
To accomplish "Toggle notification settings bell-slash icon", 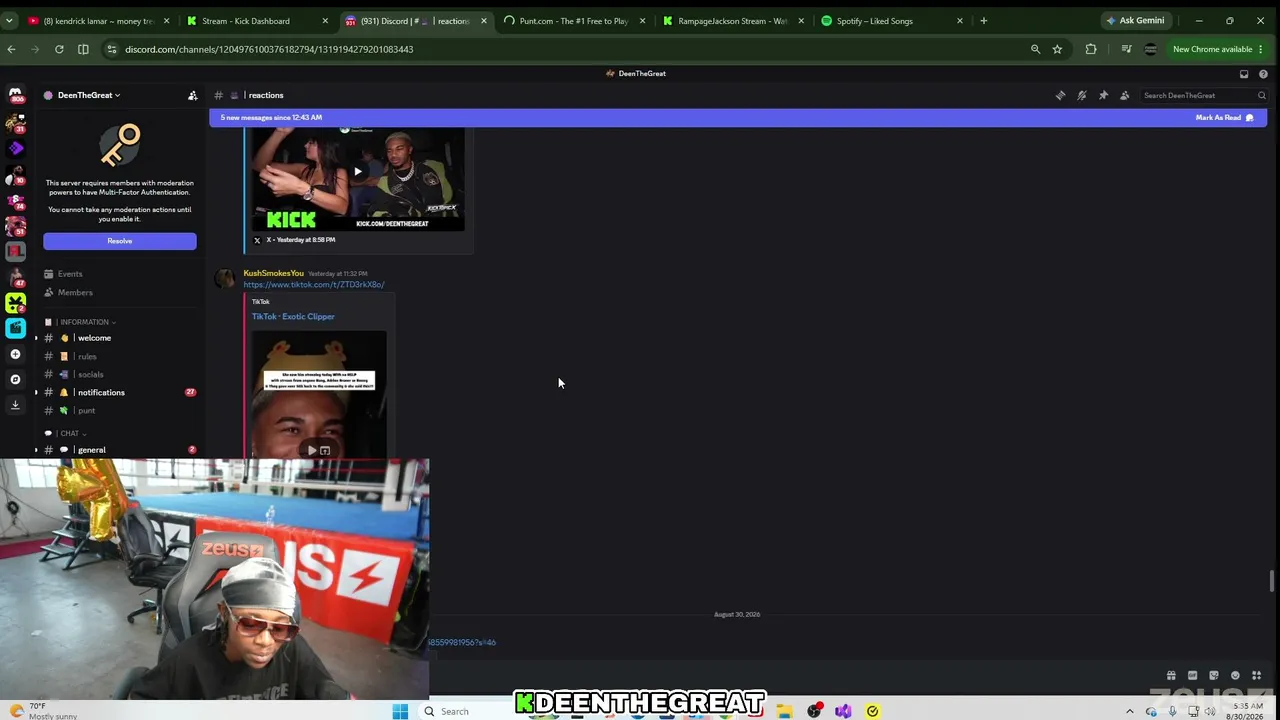I will tap(1082, 95).
